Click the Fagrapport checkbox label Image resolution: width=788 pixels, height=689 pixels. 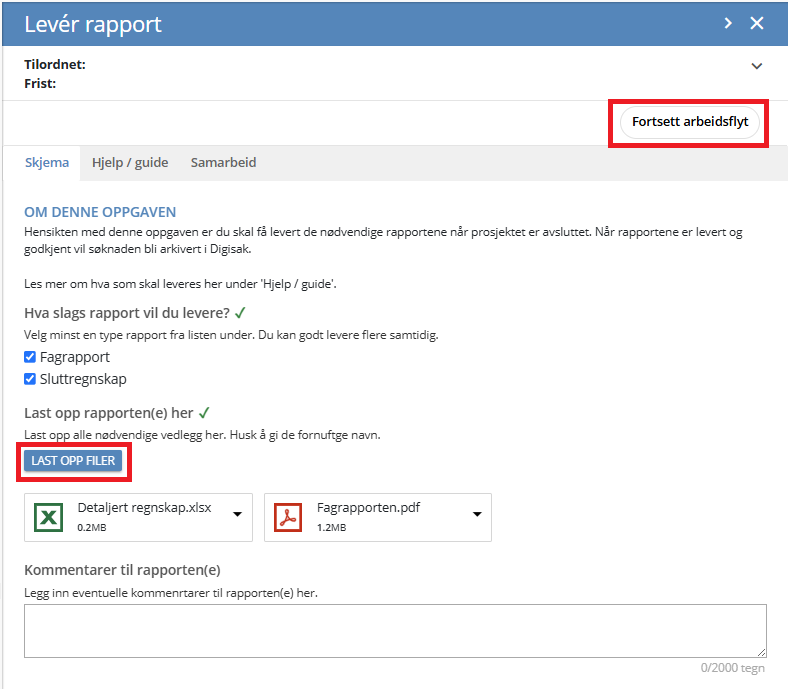pos(74,357)
